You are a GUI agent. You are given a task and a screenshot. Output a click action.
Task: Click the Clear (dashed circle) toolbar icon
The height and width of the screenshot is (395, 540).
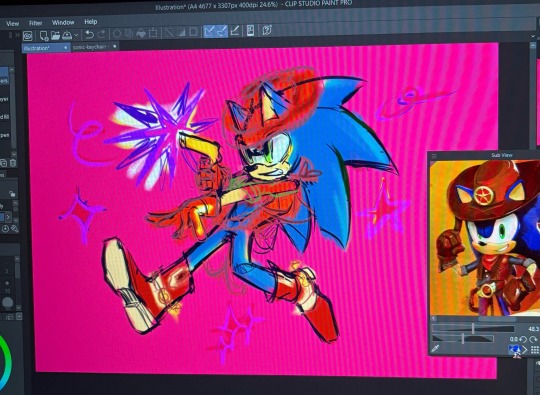(117, 34)
